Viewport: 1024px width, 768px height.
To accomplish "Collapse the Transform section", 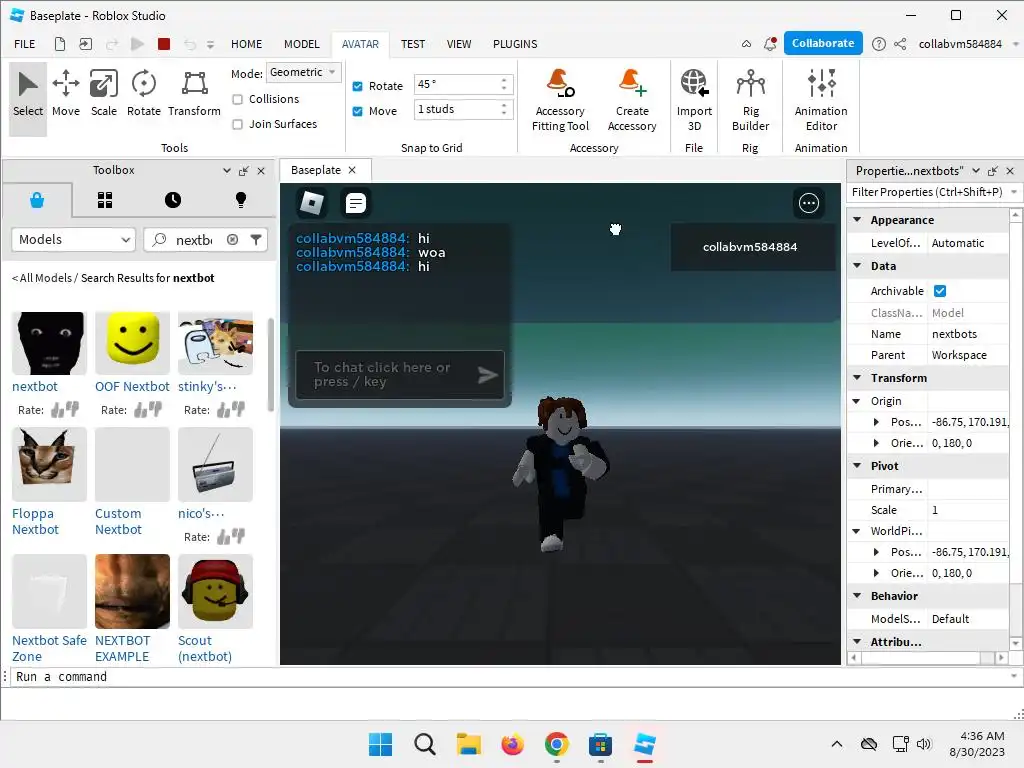I will [857, 377].
